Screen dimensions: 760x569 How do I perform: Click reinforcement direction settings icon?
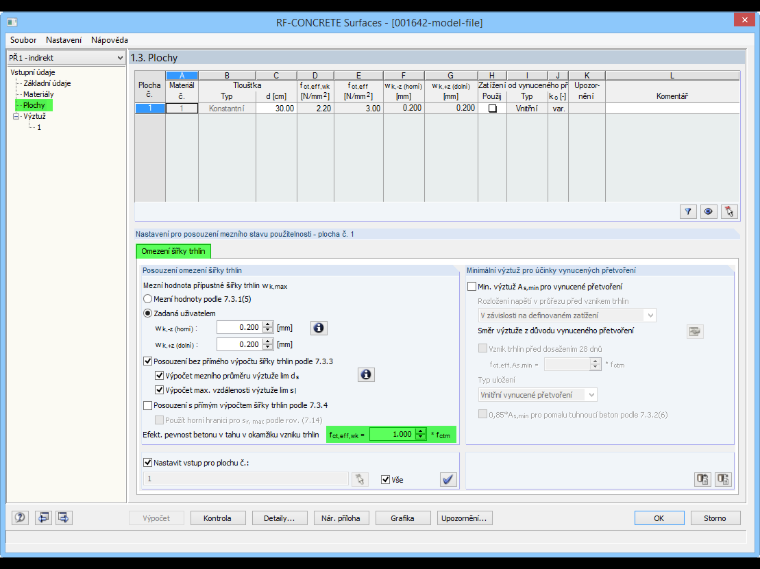click(695, 332)
